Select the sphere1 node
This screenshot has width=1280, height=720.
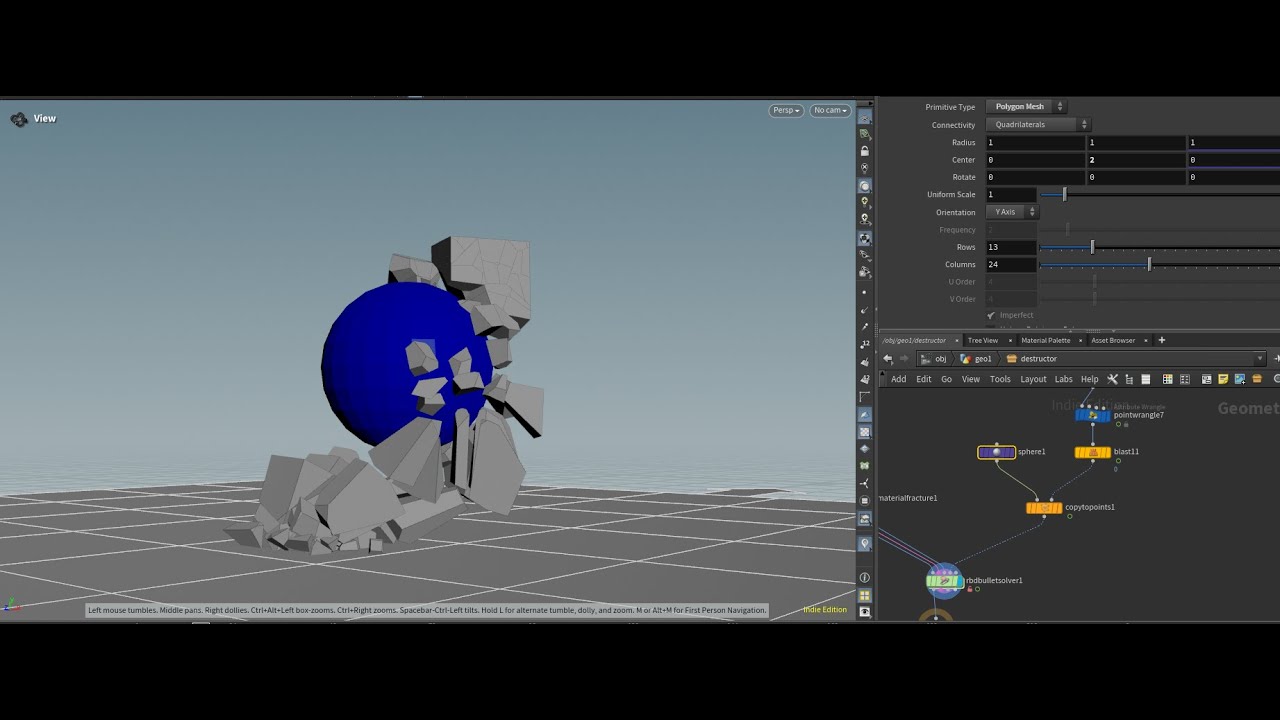(x=996, y=452)
